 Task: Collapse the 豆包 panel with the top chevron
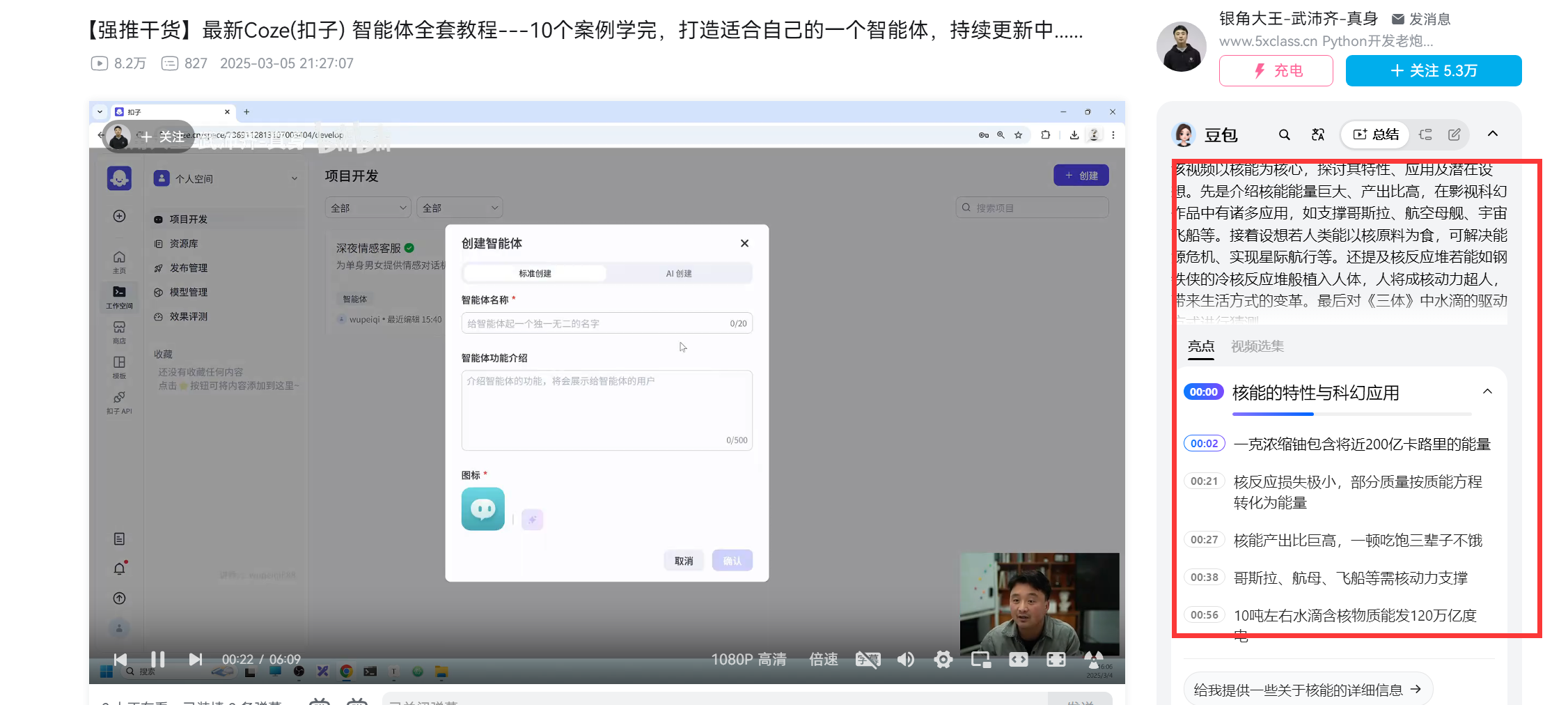1493,134
